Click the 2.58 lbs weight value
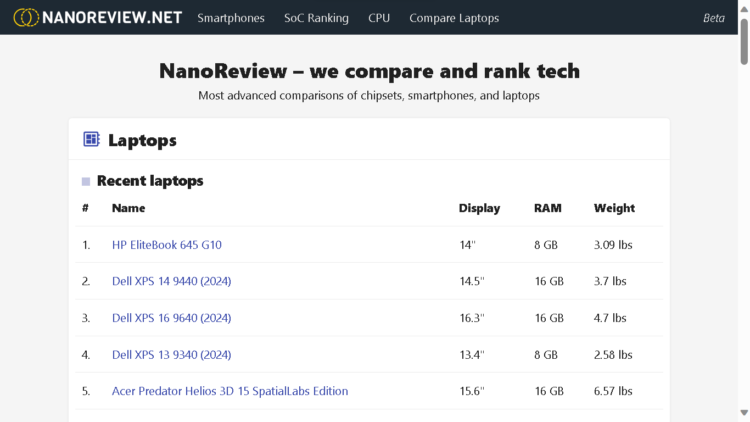 click(613, 355)
